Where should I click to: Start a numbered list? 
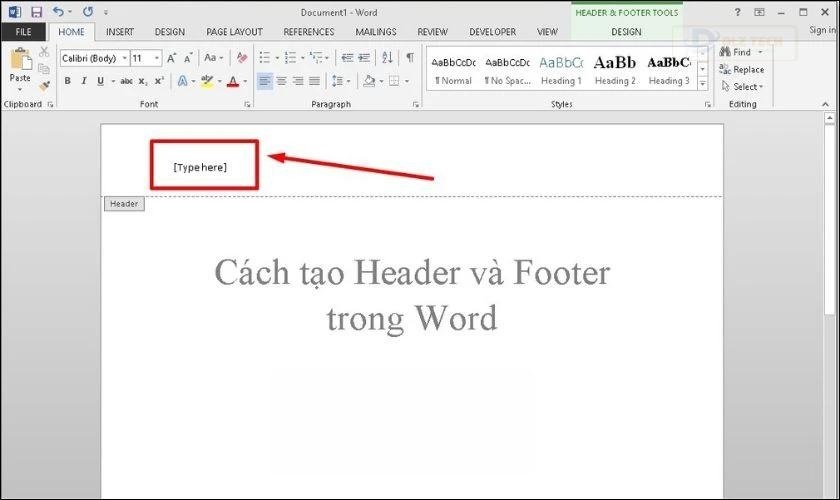[x=290, y=57]
